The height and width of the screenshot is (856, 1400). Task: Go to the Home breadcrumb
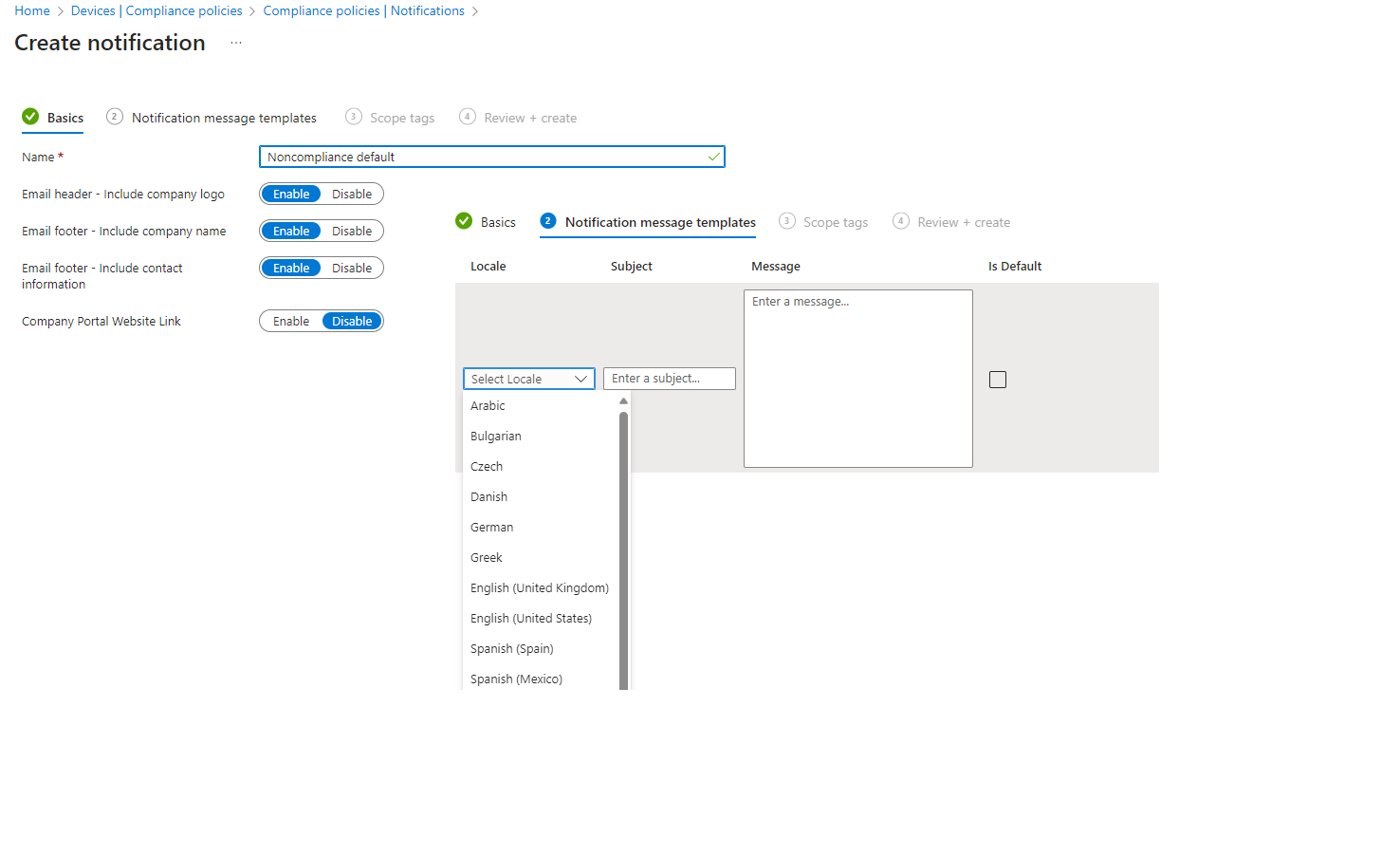[x=32, y=10]
